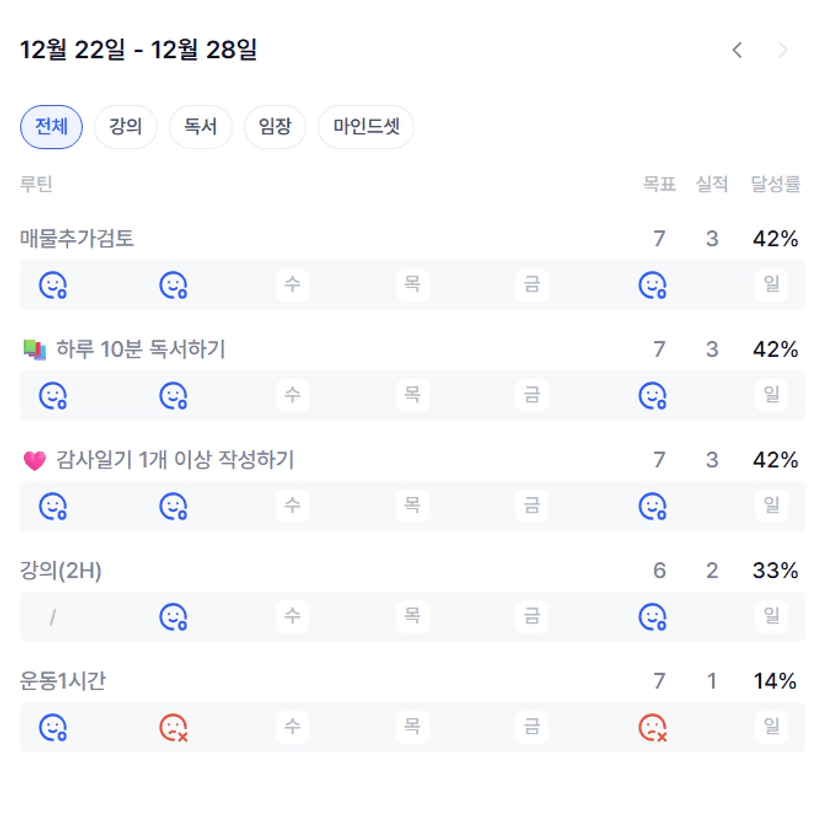This screenshot has width=827, height=828.
Task: Filter routines by 마인드셋
Action: tap(365, 127)
